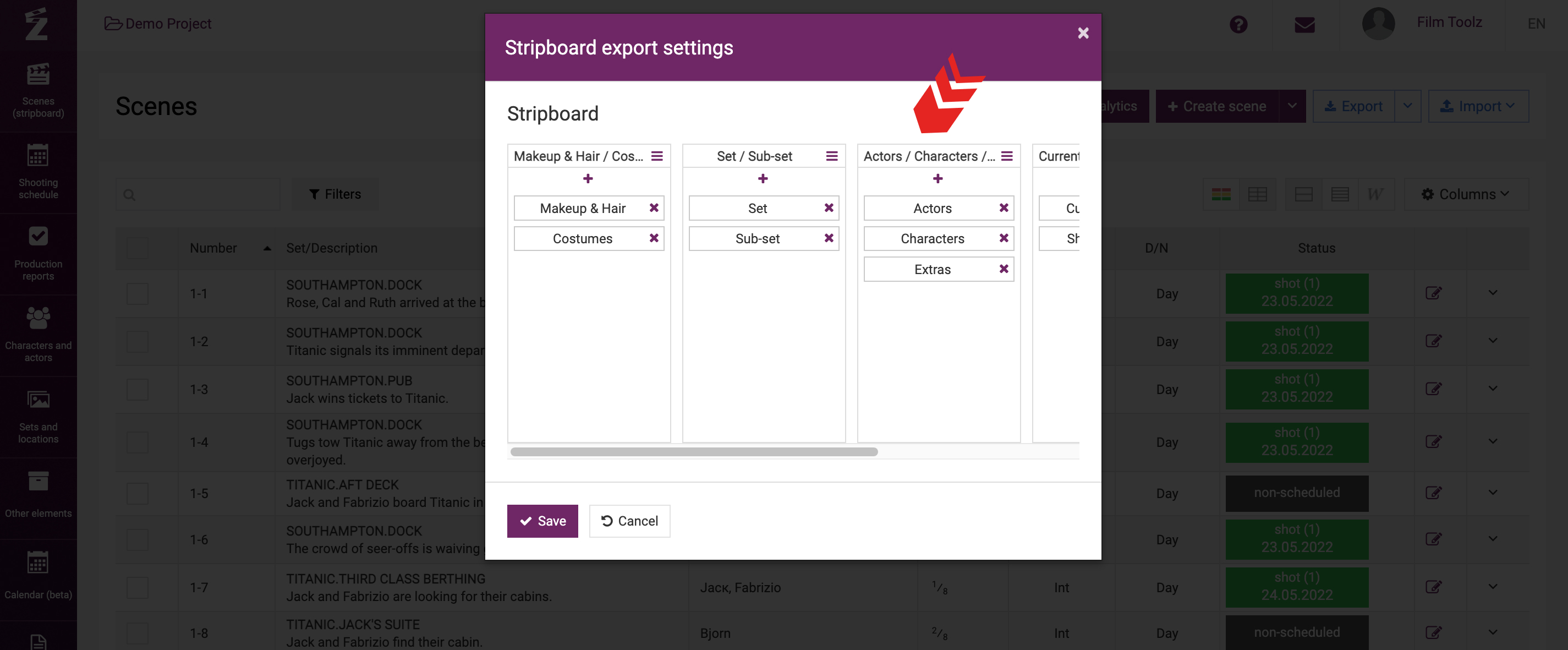Open the help question mark icon
The image size is (1568, 650).
(1238, 24)
